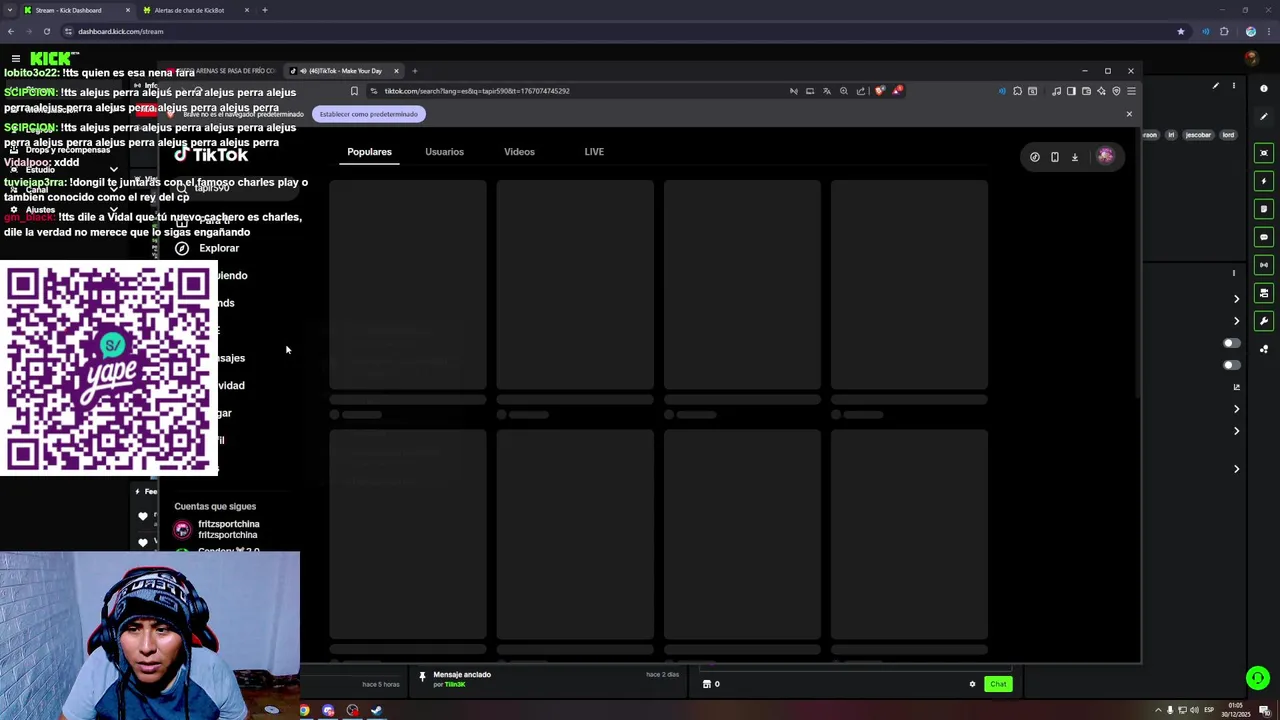Screen dimensions: 1280x720
Task: Select the Kick stream preview panel icon
Action: coord(1264,153)
